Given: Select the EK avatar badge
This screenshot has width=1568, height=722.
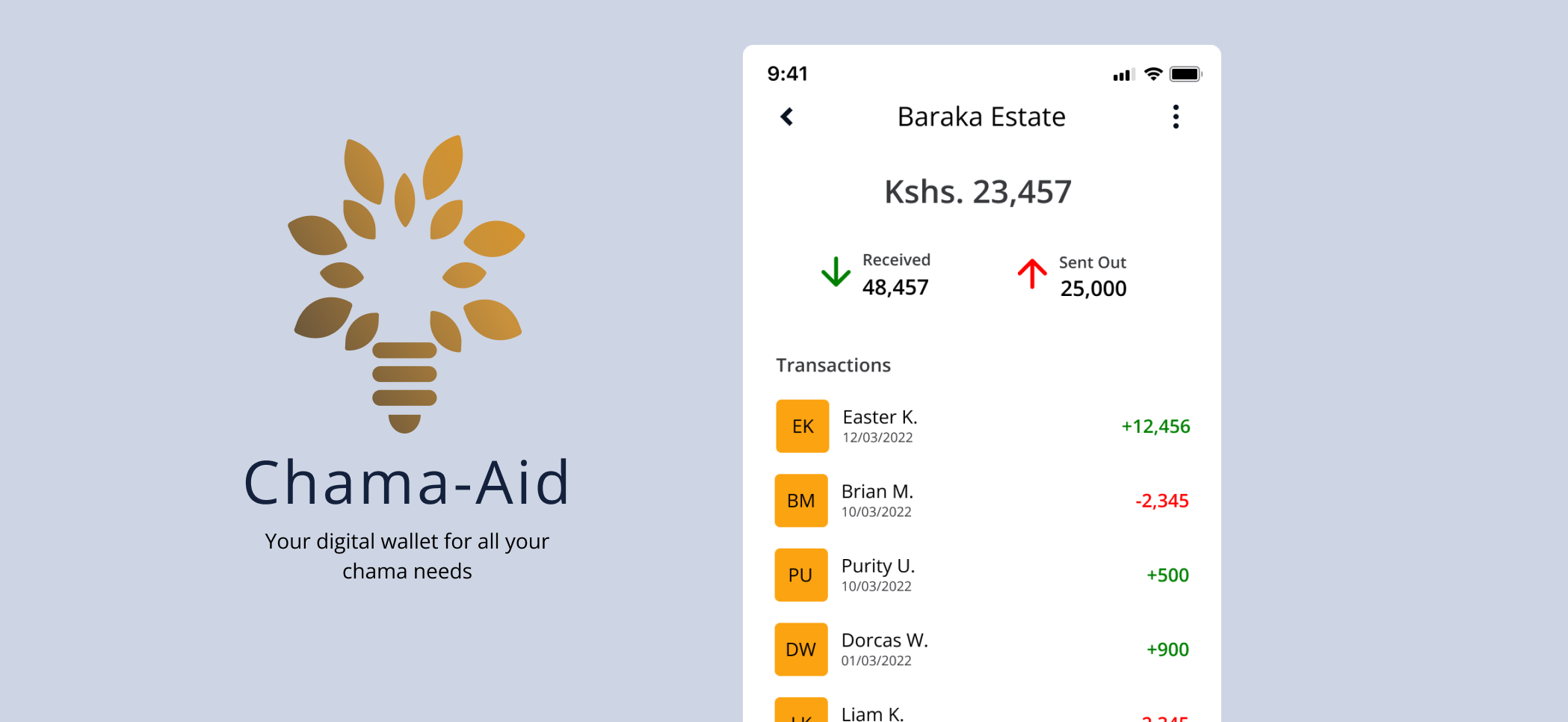Looking at the screenshot, I should [x=803, y=426].
